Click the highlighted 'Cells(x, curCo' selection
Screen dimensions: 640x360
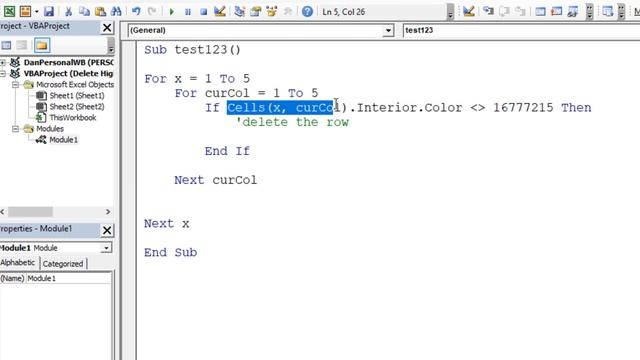click(x=280, y=108)
